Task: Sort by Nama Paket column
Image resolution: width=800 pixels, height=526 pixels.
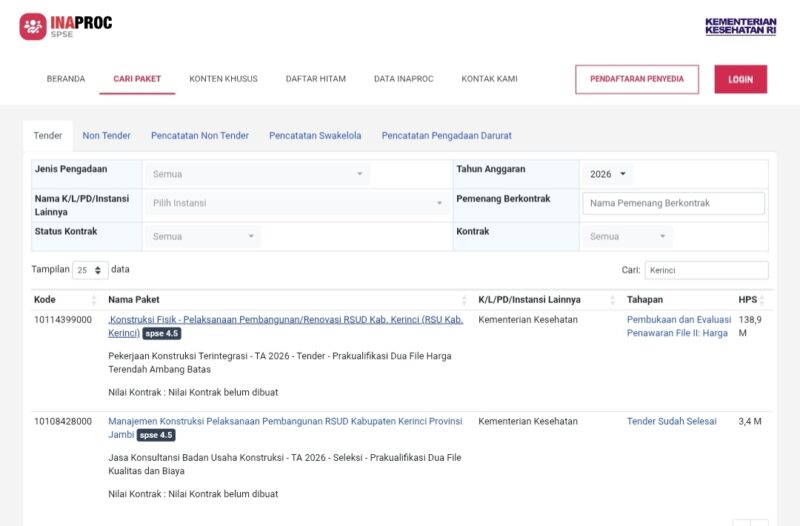Action: click(x=286, y=300)
